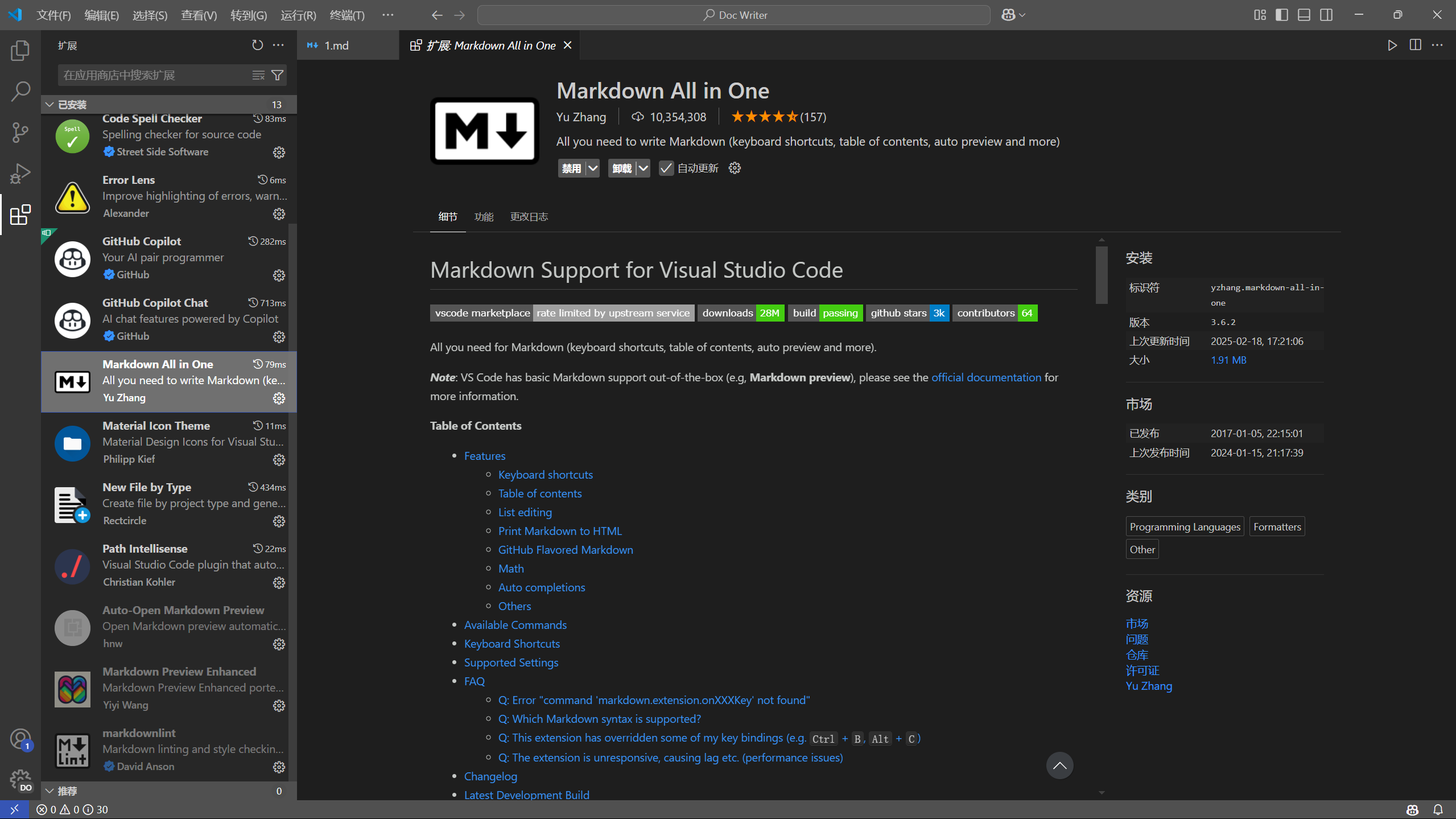Image resolution: width=1456 pixels, height=819 pixels.
Task: Switch to the 更改日志 tab
Action: (x=528, y=216)
